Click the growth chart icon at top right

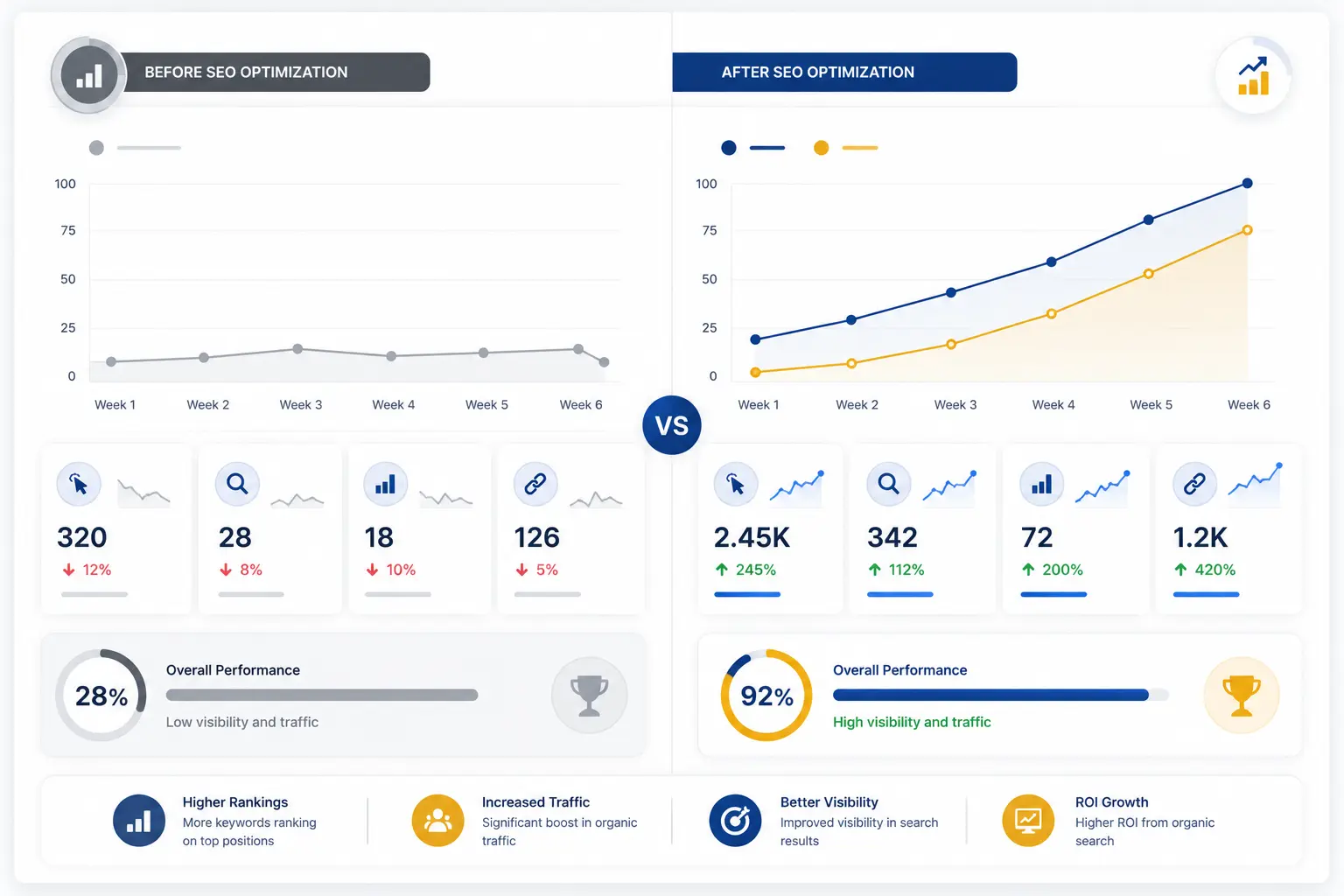pos(1253,76)
